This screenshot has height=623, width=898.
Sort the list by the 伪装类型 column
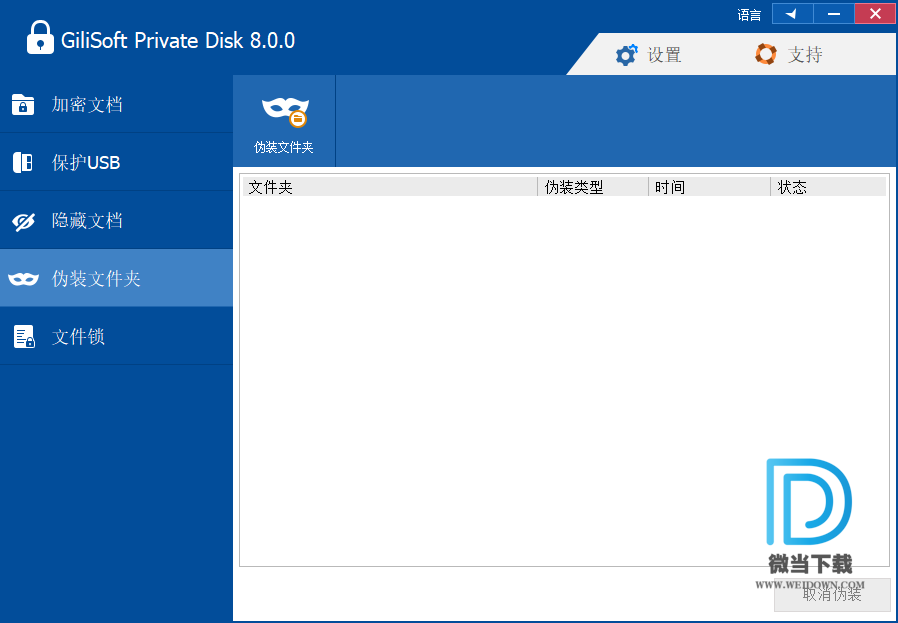593,187
